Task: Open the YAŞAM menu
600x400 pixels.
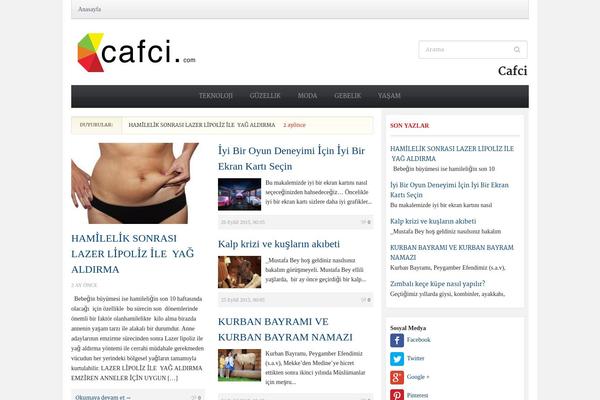Action: 389,96
